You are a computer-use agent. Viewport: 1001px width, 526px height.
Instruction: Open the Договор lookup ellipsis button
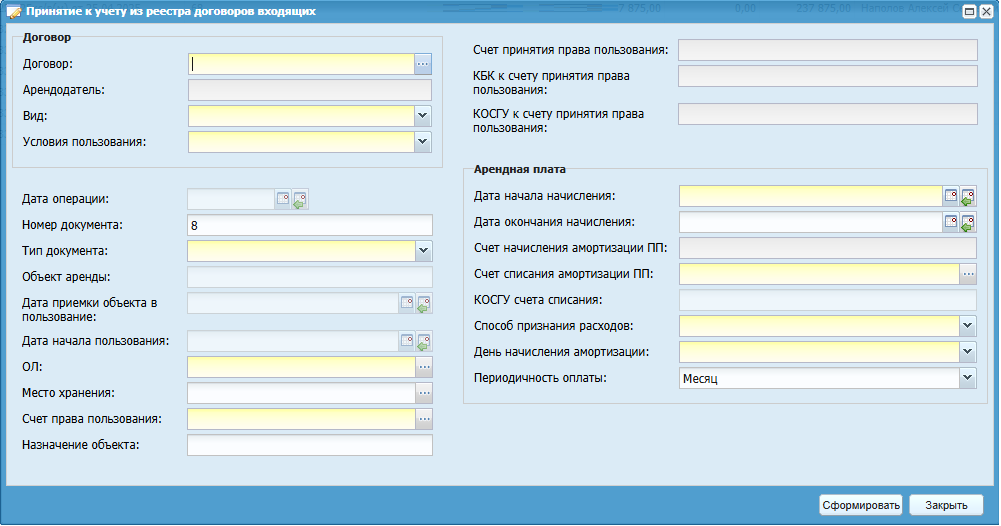(423, 64)
